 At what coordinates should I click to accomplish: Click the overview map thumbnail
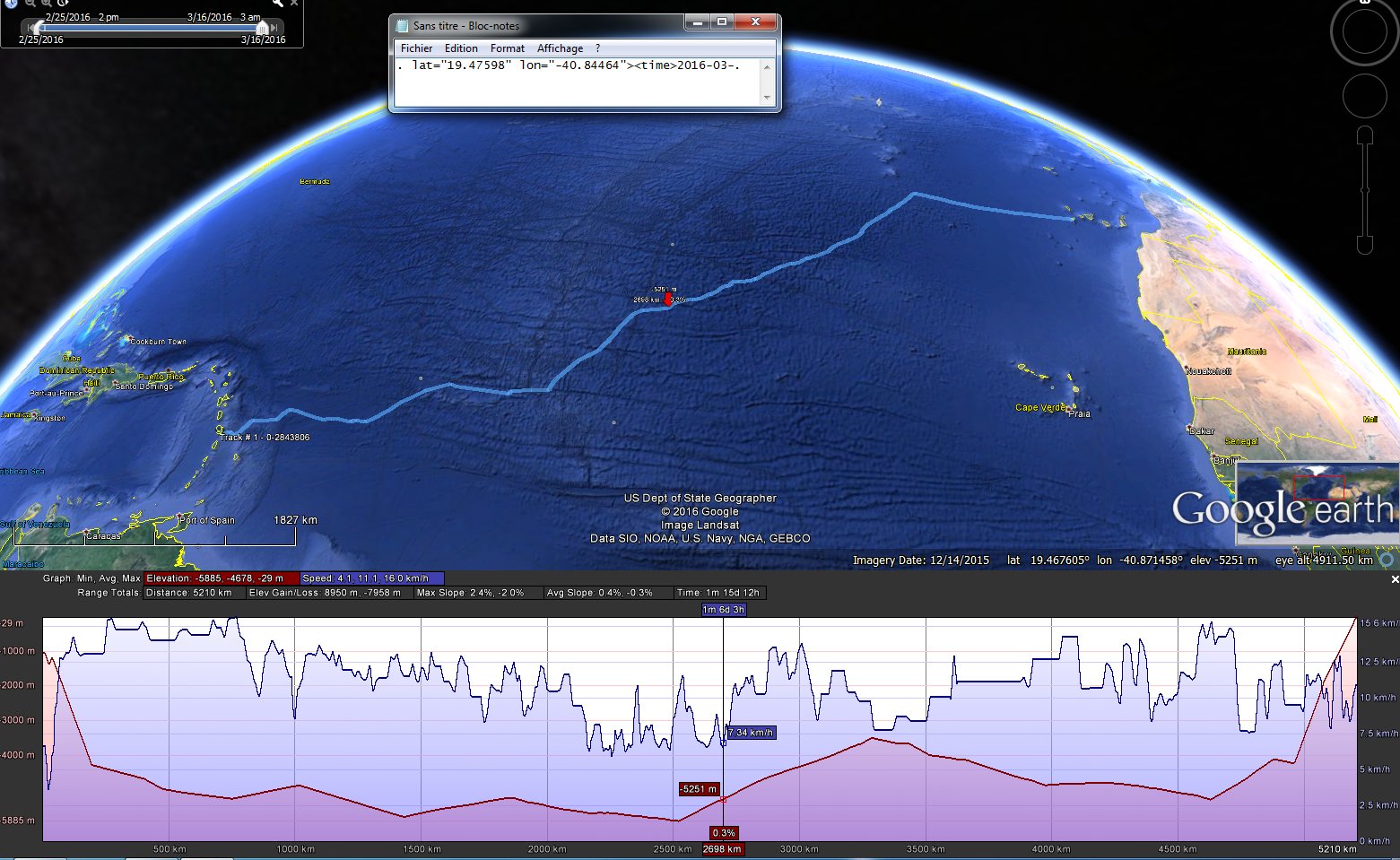coord(1317,503)
